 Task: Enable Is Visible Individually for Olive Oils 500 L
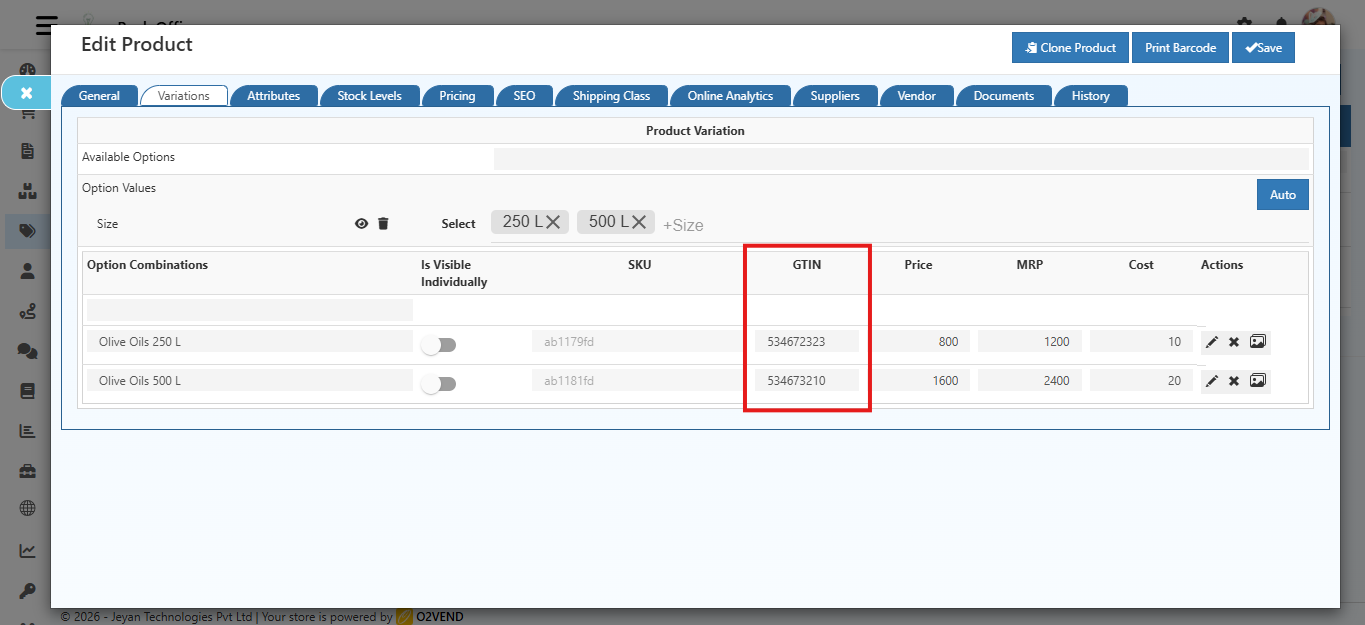click(x=438, y=384)
